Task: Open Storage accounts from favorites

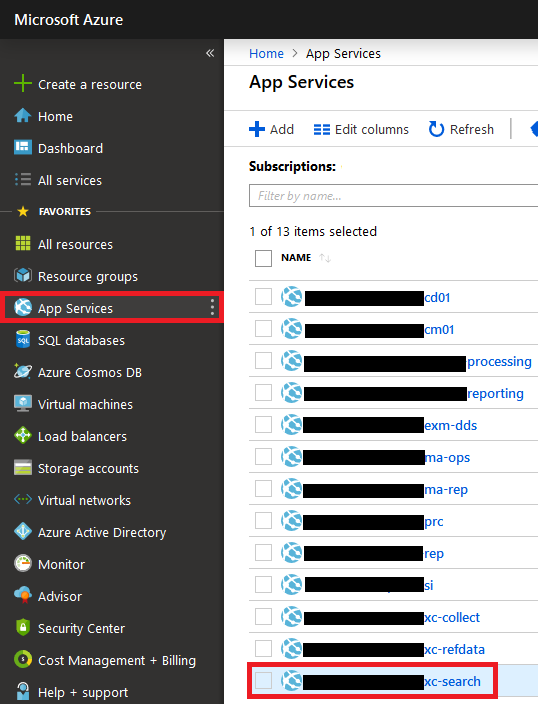Action: tap(88, 468)
